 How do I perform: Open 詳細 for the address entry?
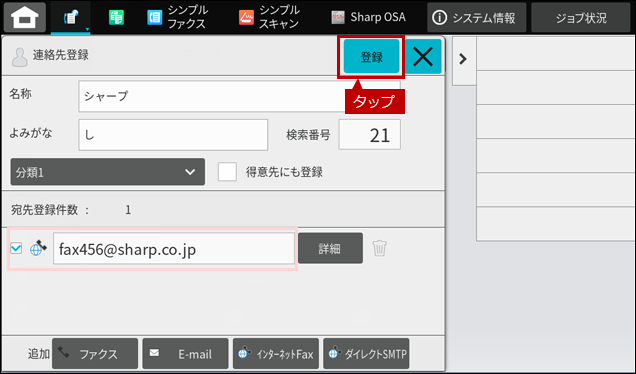[x=330, y=248]
